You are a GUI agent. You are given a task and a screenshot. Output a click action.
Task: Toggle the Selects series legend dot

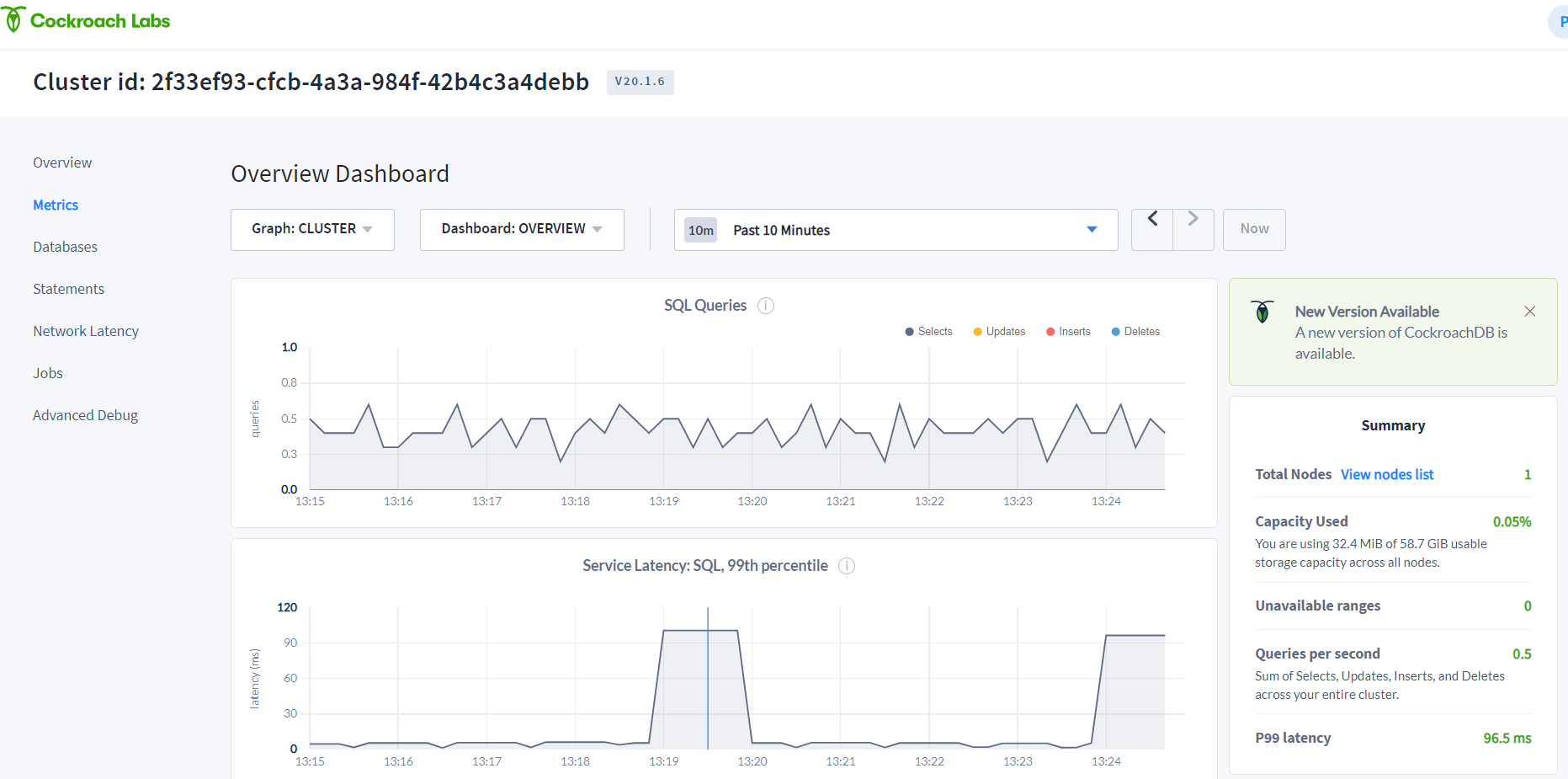point(909,332)
